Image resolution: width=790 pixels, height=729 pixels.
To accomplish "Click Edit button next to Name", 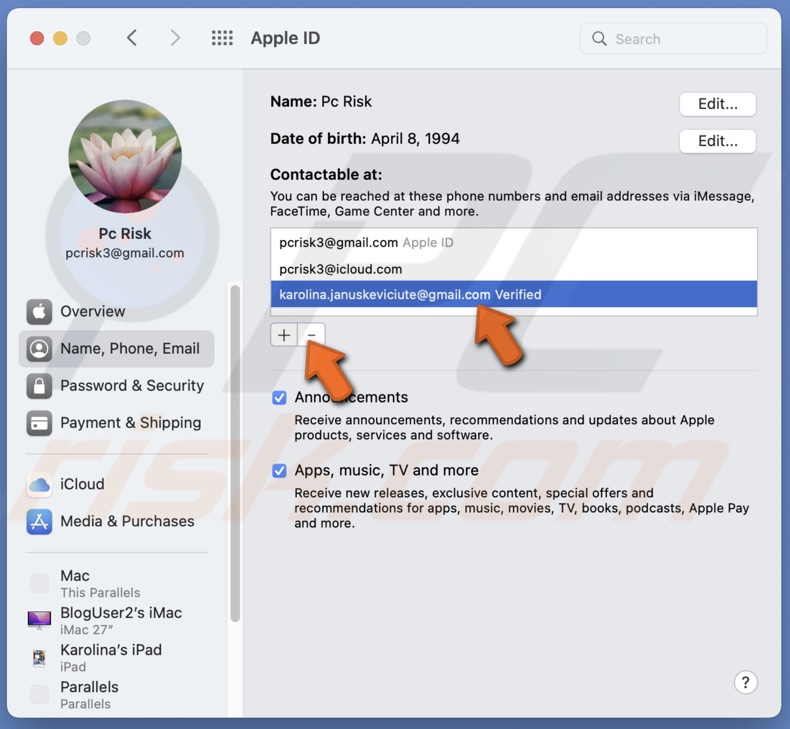I will click(717, 104).
